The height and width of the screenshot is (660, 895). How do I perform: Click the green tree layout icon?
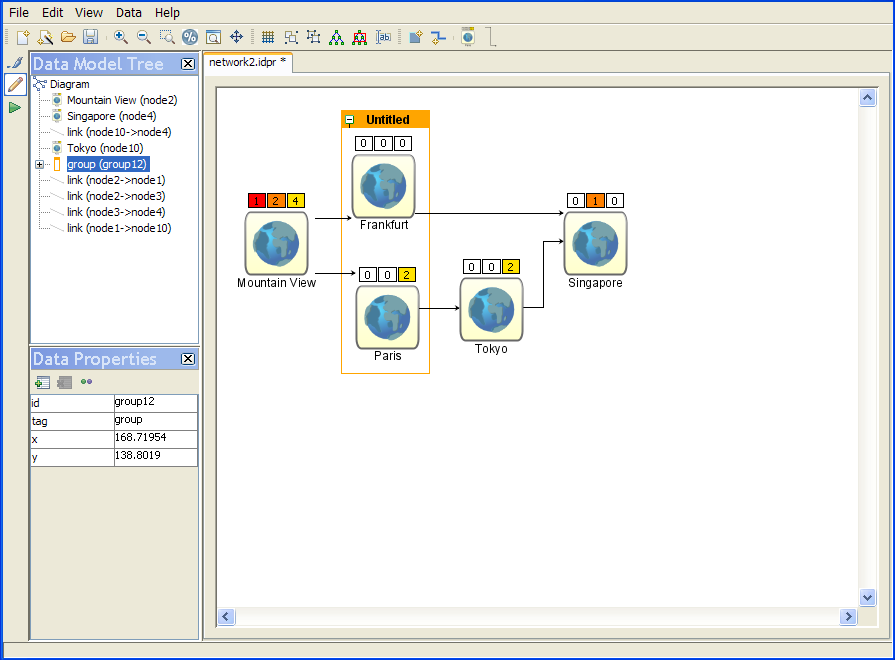point(336,37)
